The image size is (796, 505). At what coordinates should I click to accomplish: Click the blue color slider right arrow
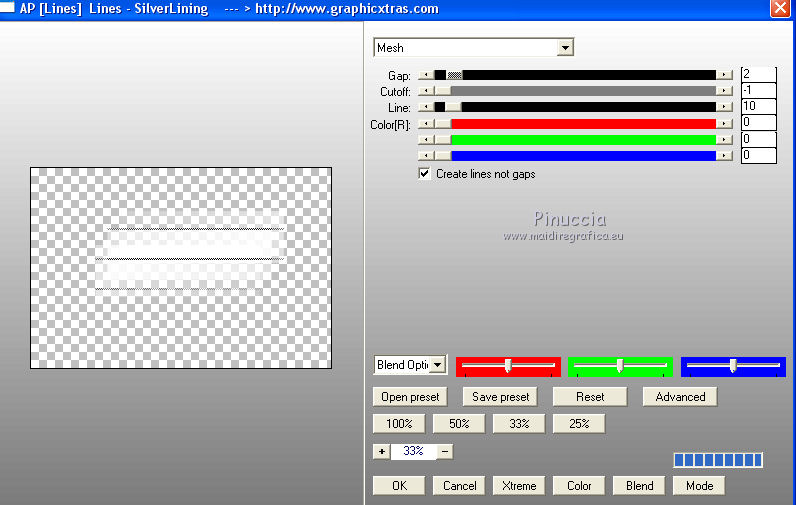(x=724, y=156)
